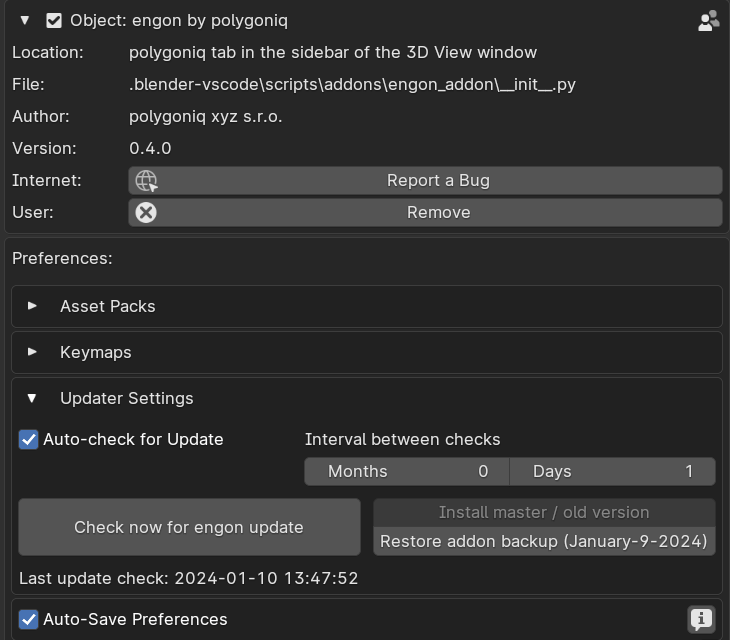Click the Days interval field
730x640 pixels.
[x=612, y=471]
